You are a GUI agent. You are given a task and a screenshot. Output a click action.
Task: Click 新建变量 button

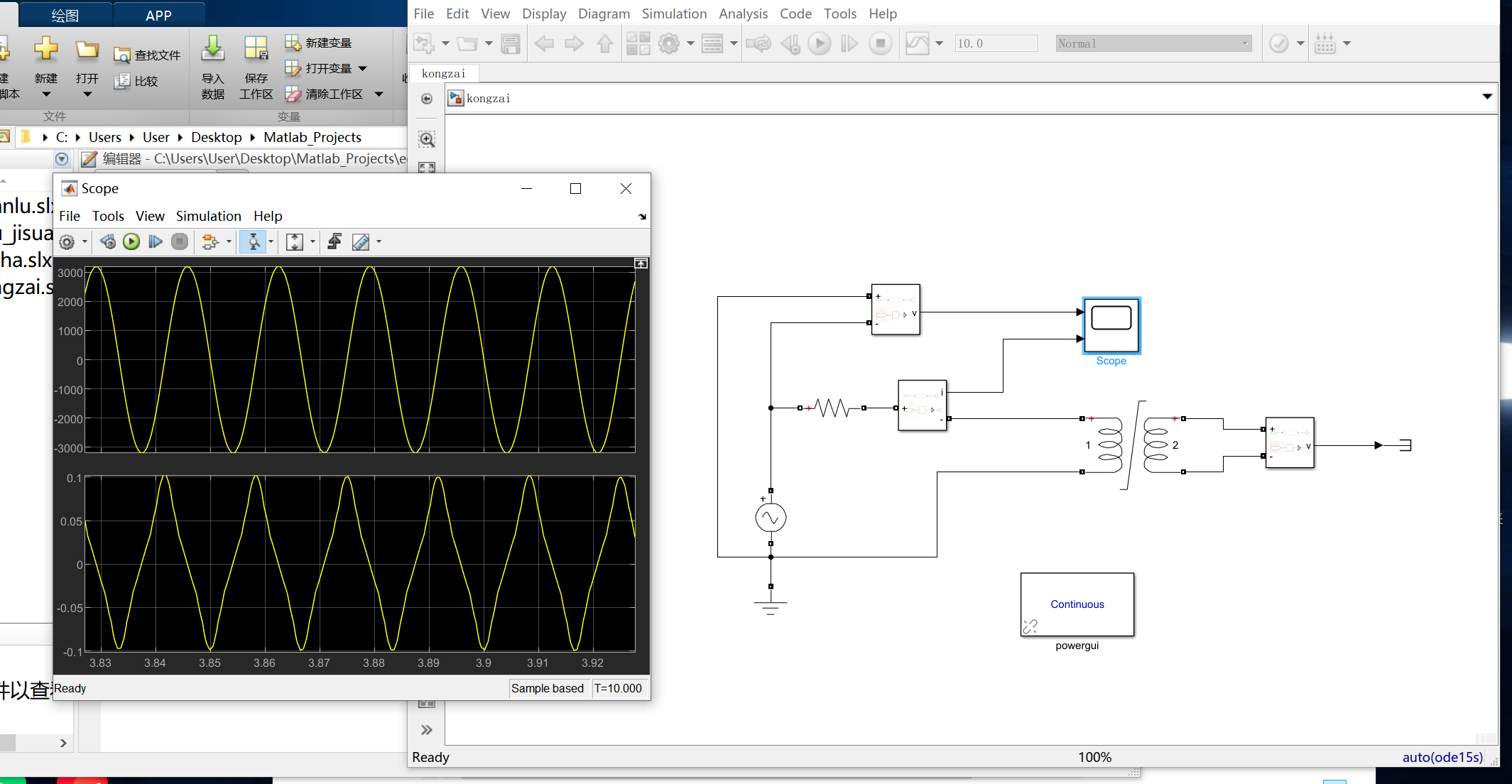coord(319,43)
